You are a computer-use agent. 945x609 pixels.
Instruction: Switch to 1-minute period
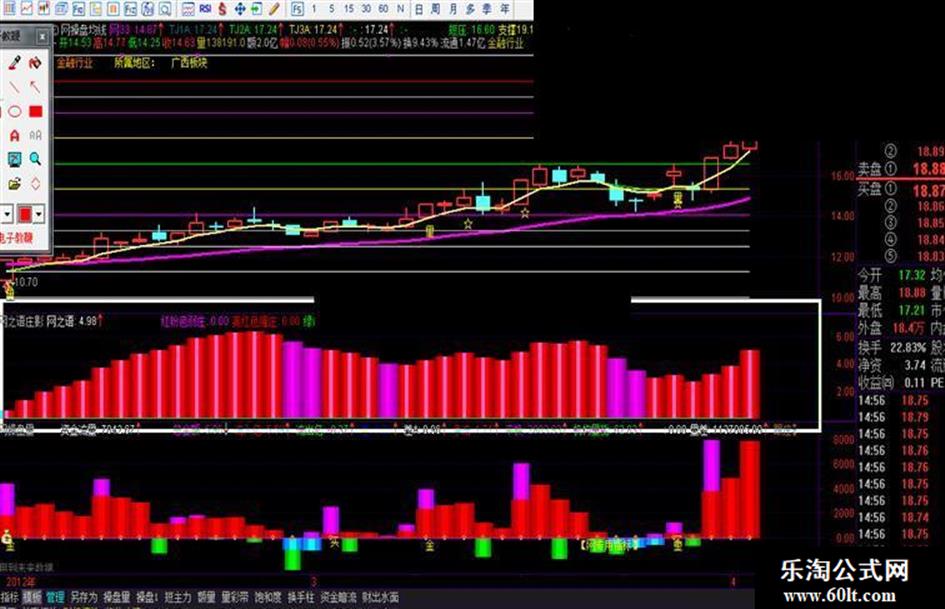[314, 8]
